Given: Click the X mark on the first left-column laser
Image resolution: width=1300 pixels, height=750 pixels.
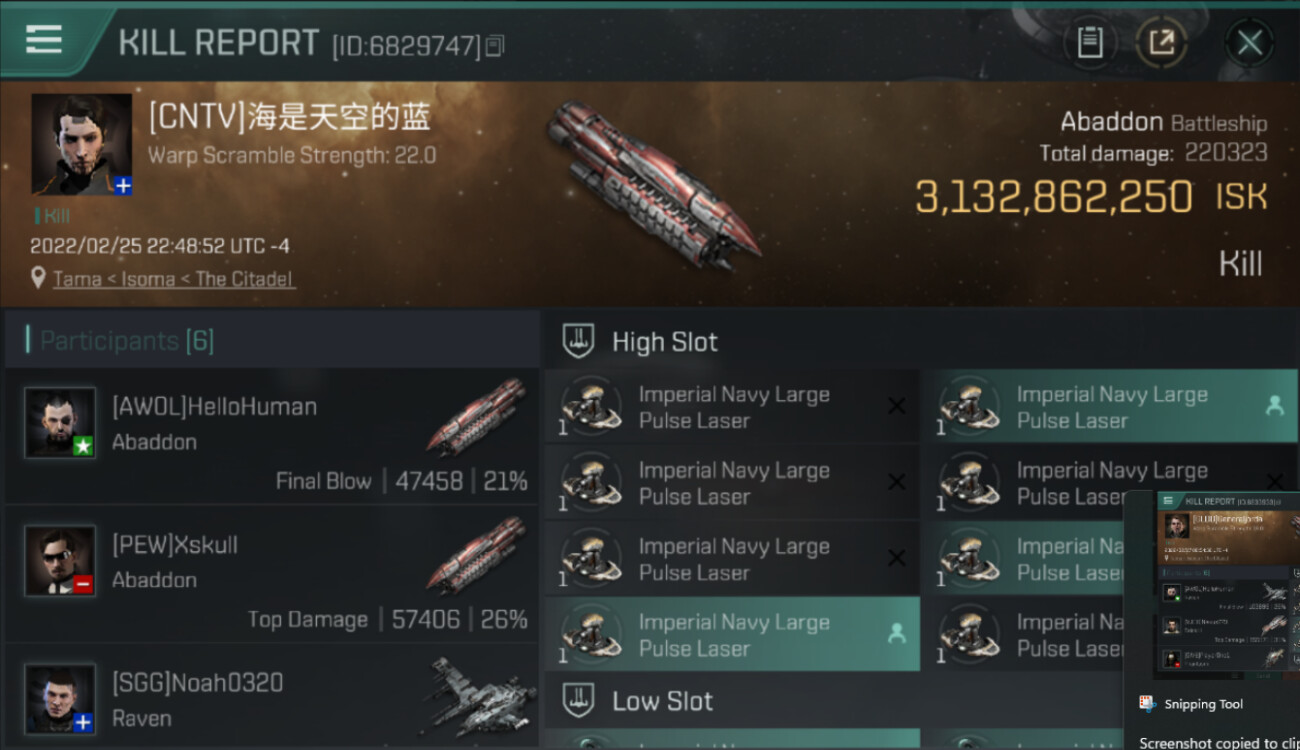Looking at the screenshot, I should pyautogui.click(x=896, y=406).
